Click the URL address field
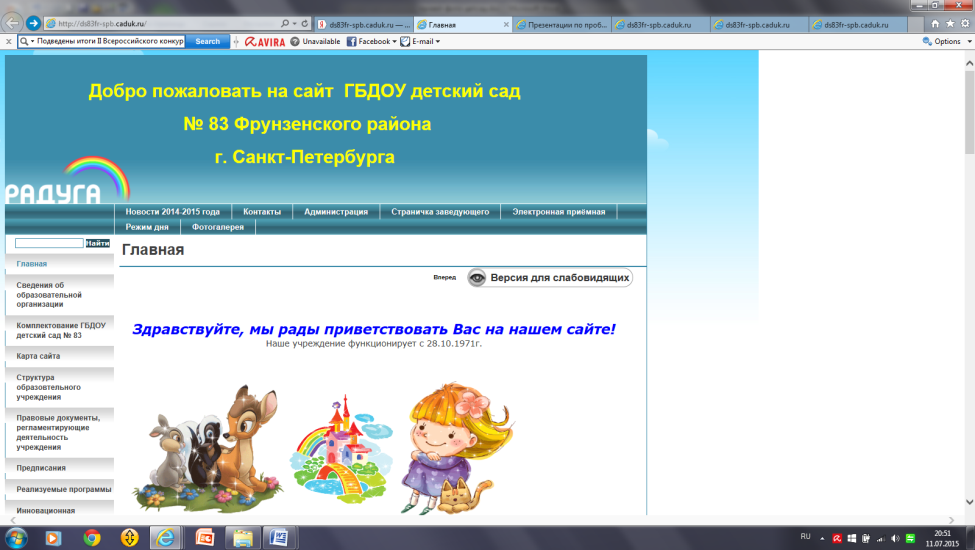975x550 pixels. (x=162, y=24)
